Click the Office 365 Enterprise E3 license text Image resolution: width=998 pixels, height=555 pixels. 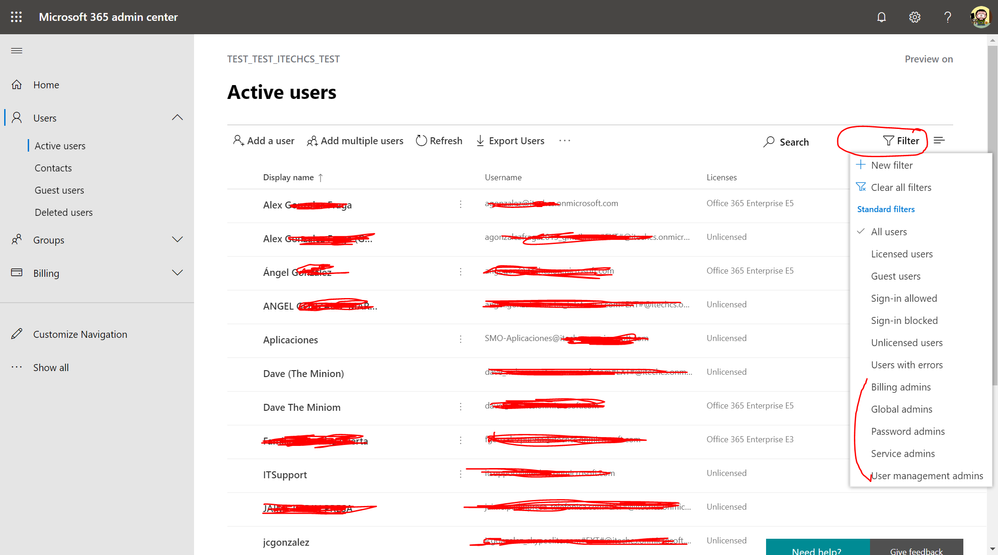[x=750, y=439]
